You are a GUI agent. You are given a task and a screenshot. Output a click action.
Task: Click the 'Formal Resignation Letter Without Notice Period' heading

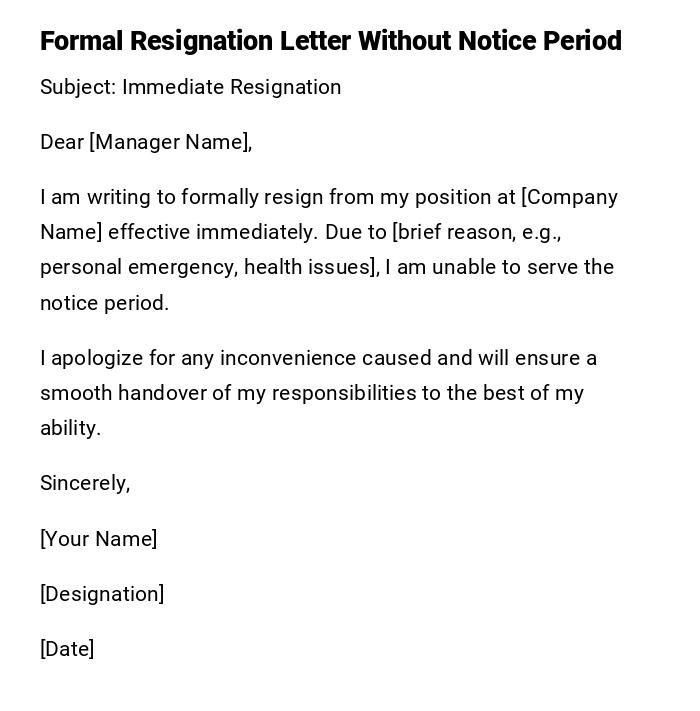pos(330,41)
